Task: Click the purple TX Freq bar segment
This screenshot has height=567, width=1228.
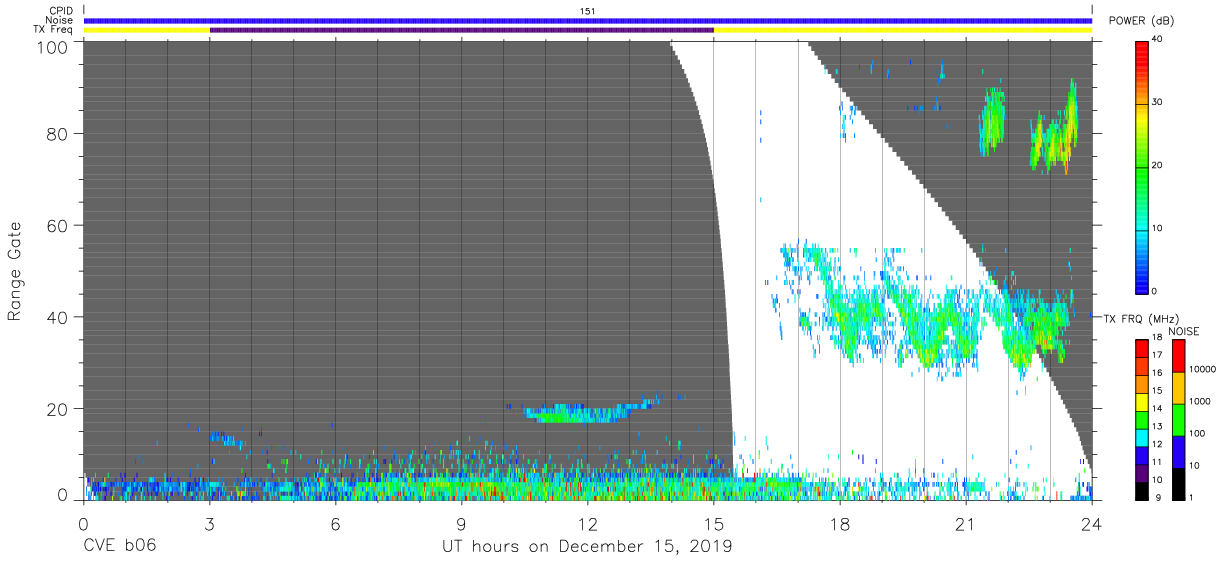Action: point(462,30)
